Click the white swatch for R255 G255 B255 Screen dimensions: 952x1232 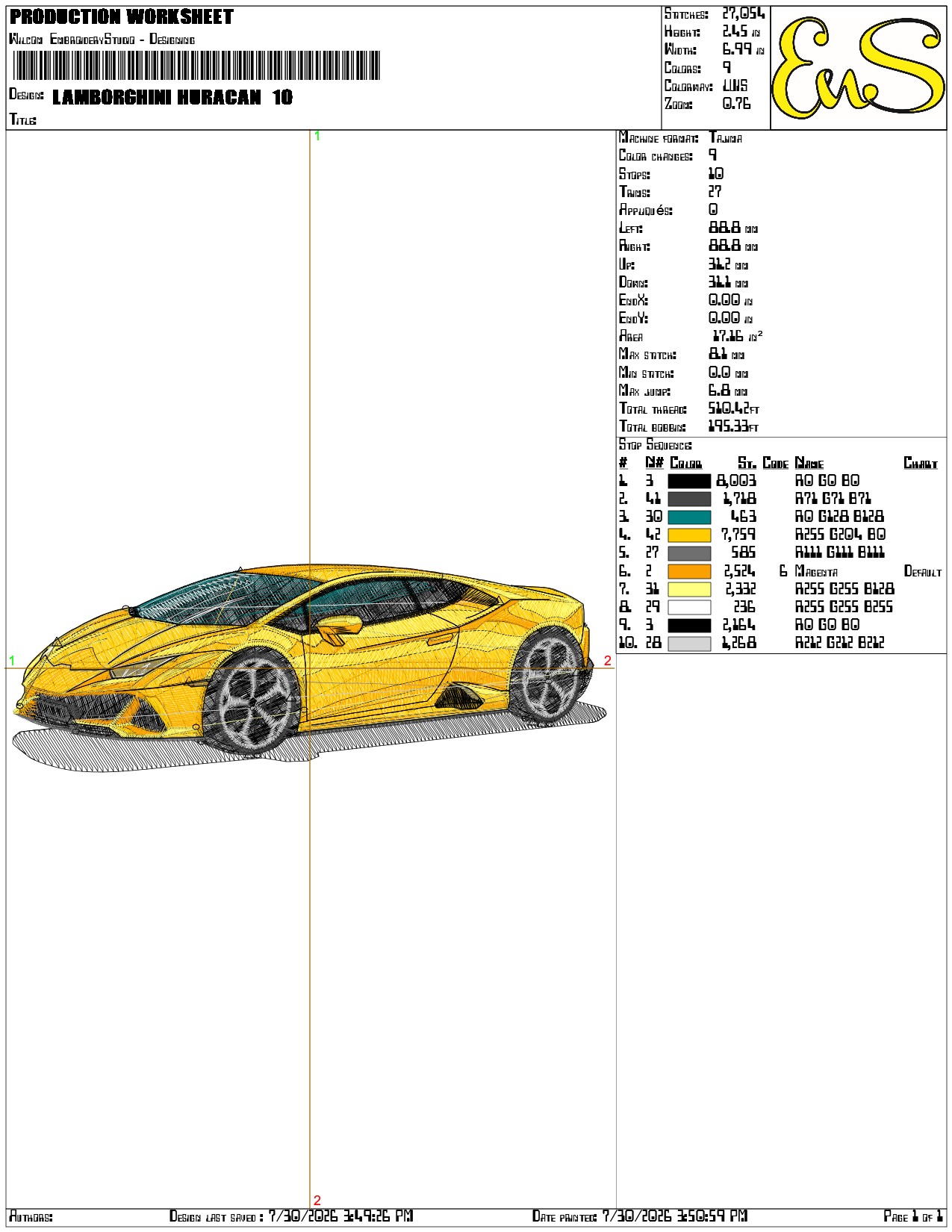coord(688,607)
